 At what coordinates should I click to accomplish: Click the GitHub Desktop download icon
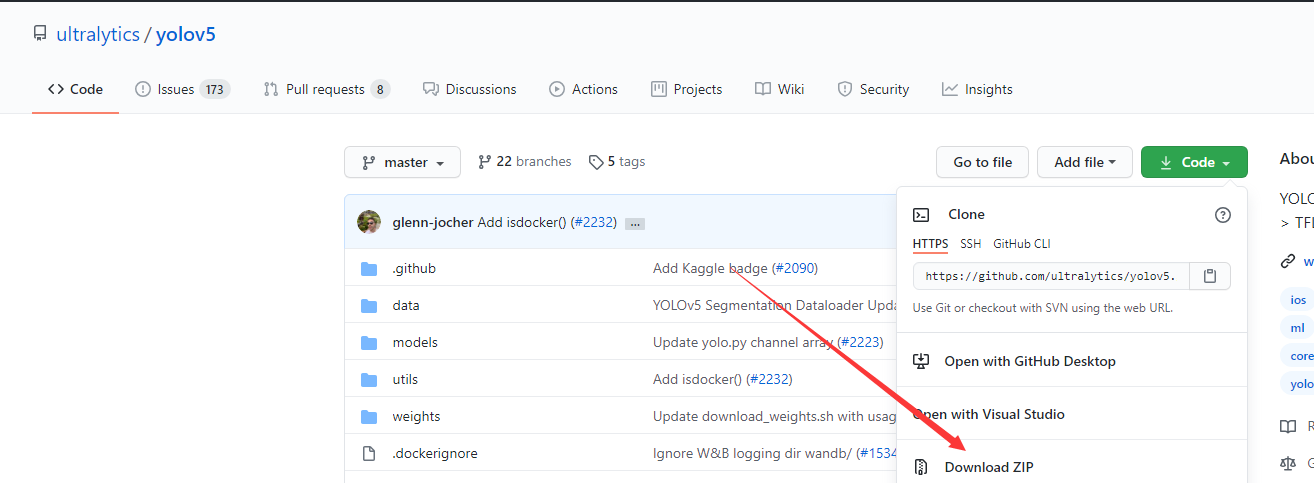click(x=922, y=361)
